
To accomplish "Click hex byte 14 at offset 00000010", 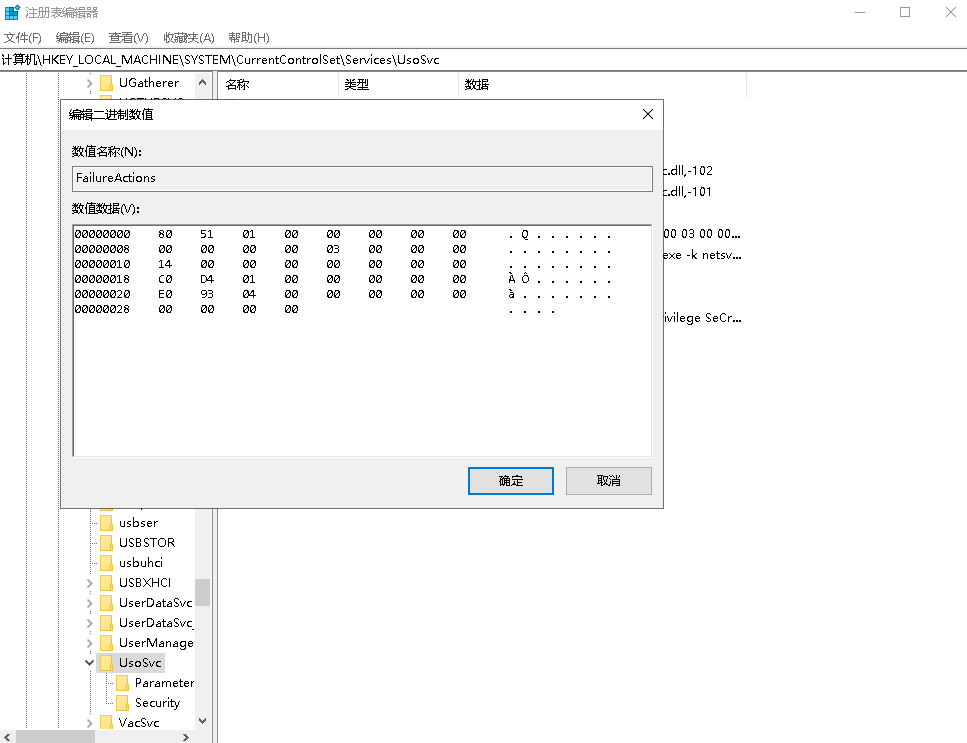I will click(165, 265).
